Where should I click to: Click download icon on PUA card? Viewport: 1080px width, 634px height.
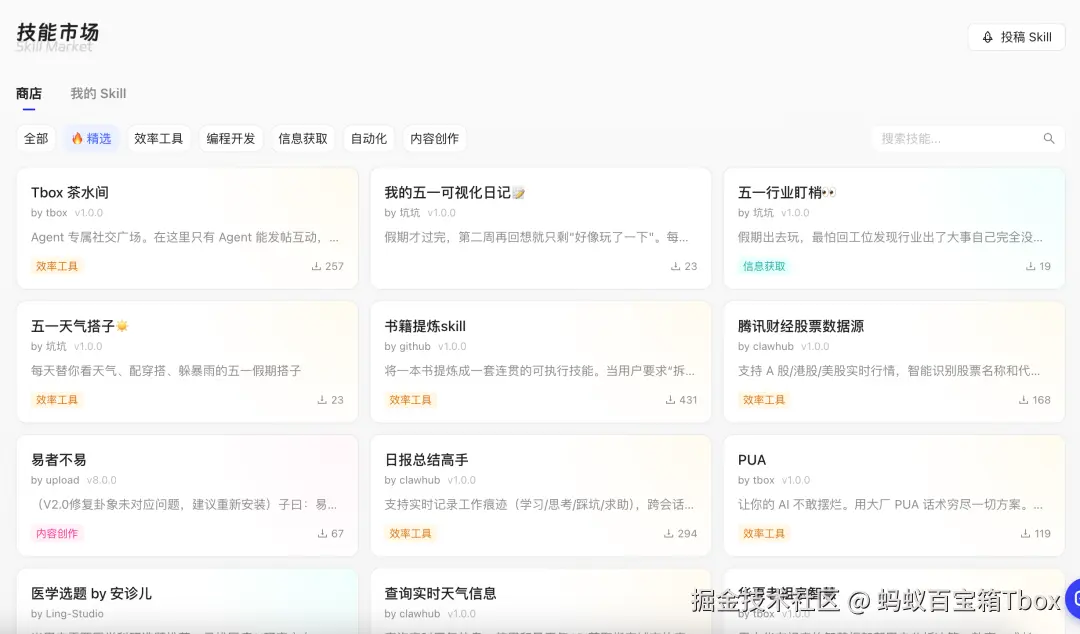tap(1026, 533)
